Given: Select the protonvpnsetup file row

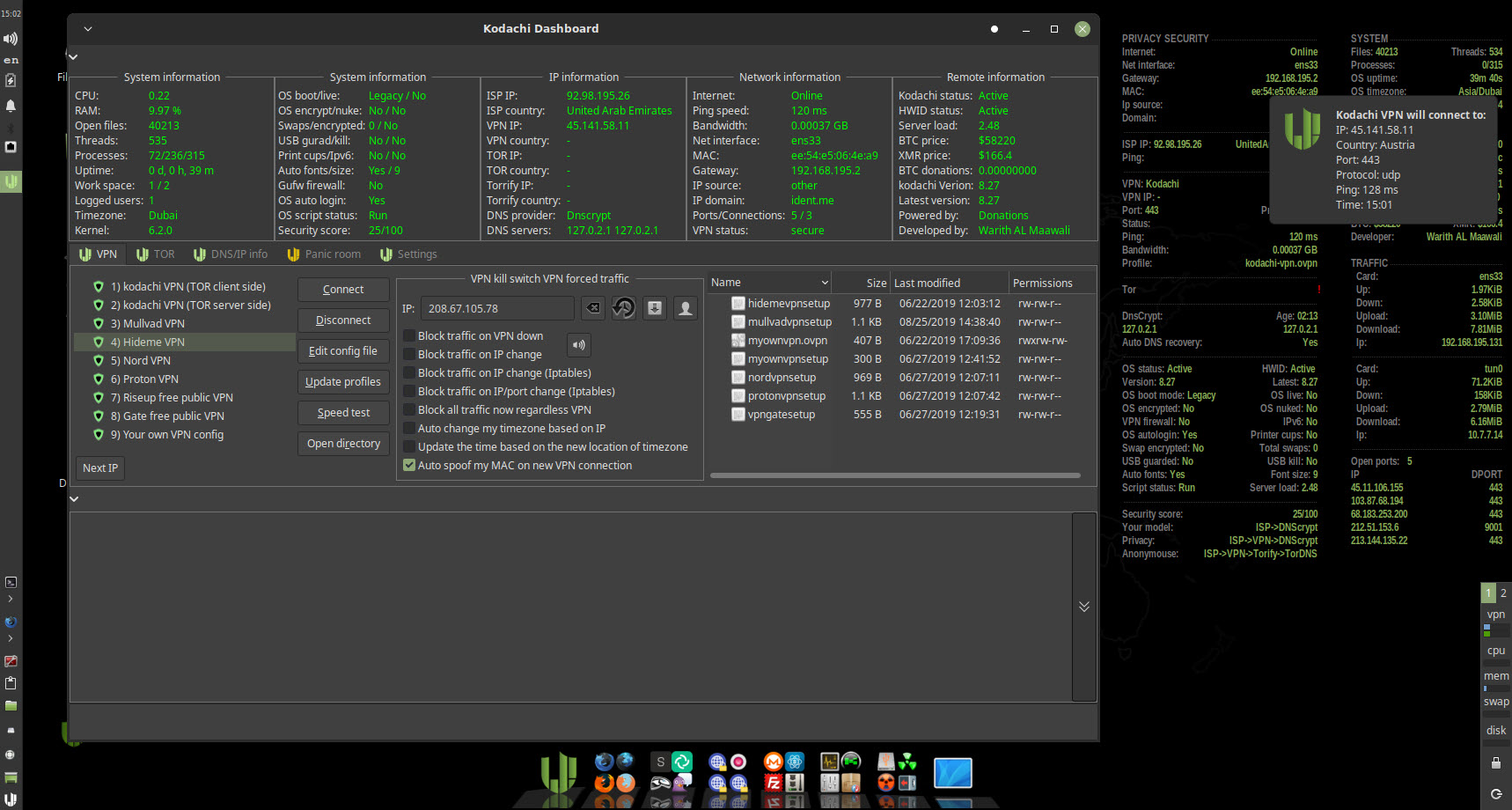Looking at the screenshot, I should [x=902, y=396].
